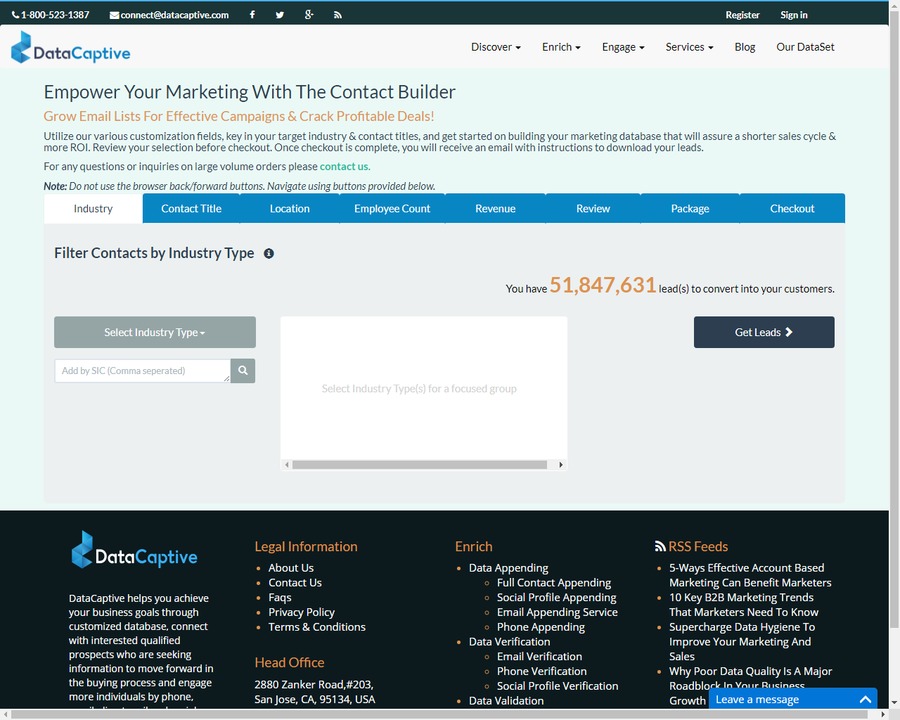Screen dimensions: 900x720
Task: Click the Add by SIC input field
Action: point(142,371)
